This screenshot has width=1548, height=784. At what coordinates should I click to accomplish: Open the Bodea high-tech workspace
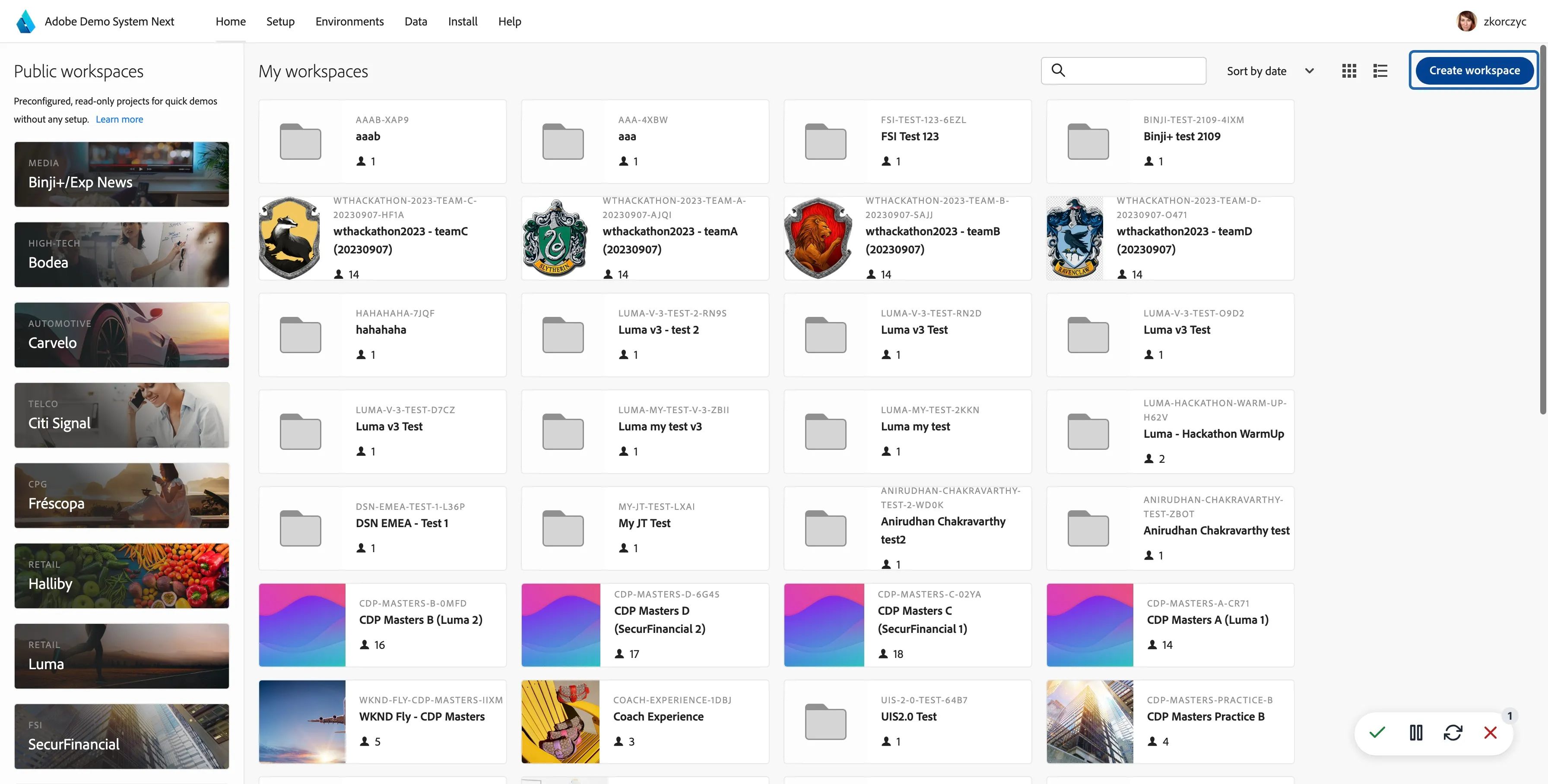click(121, 254)
